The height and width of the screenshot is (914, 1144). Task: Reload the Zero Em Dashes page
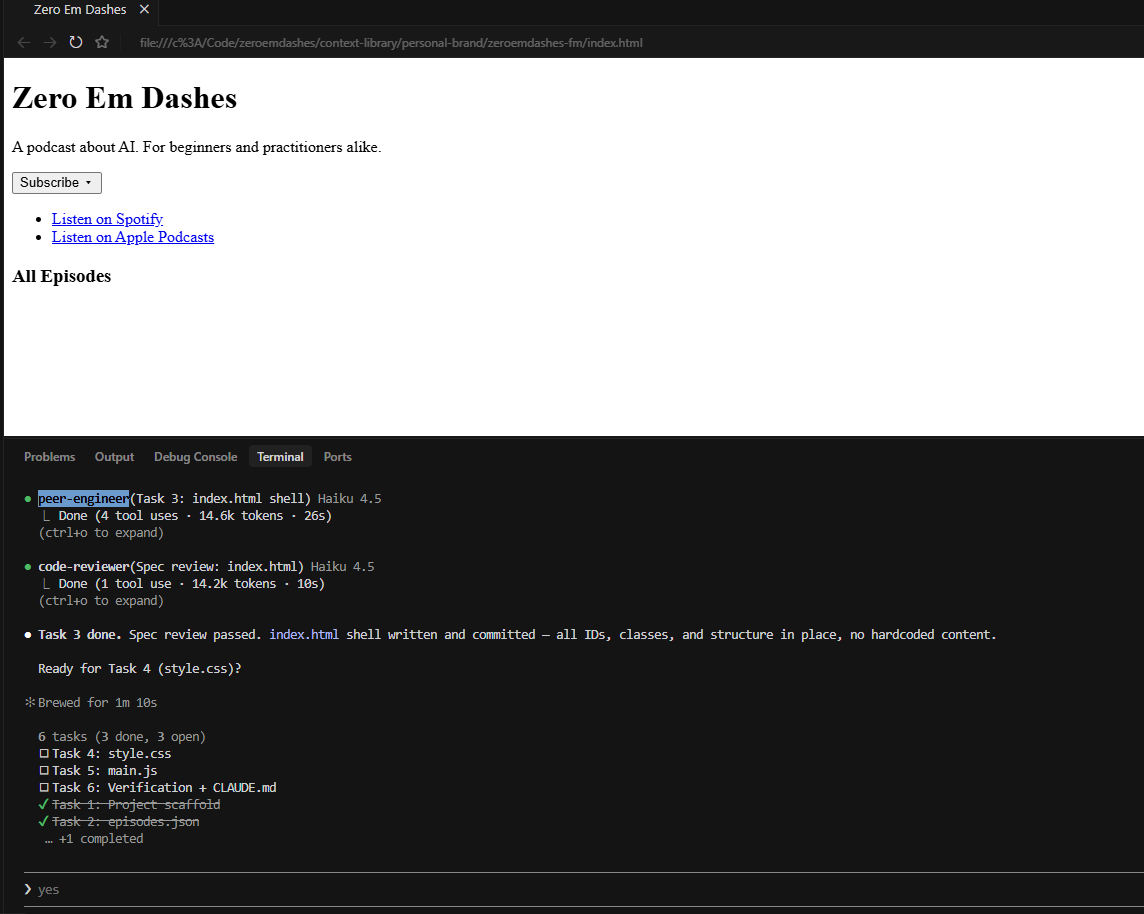click(76, 42)
